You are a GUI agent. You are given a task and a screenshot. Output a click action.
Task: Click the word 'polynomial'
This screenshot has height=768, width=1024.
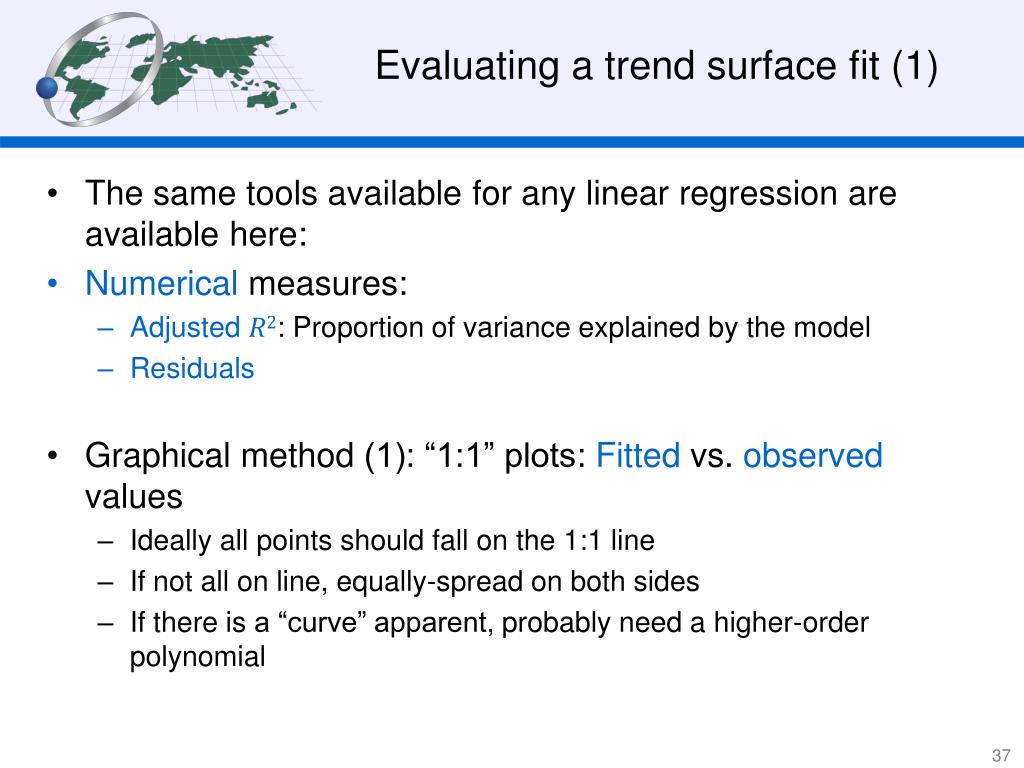(197, 656)
